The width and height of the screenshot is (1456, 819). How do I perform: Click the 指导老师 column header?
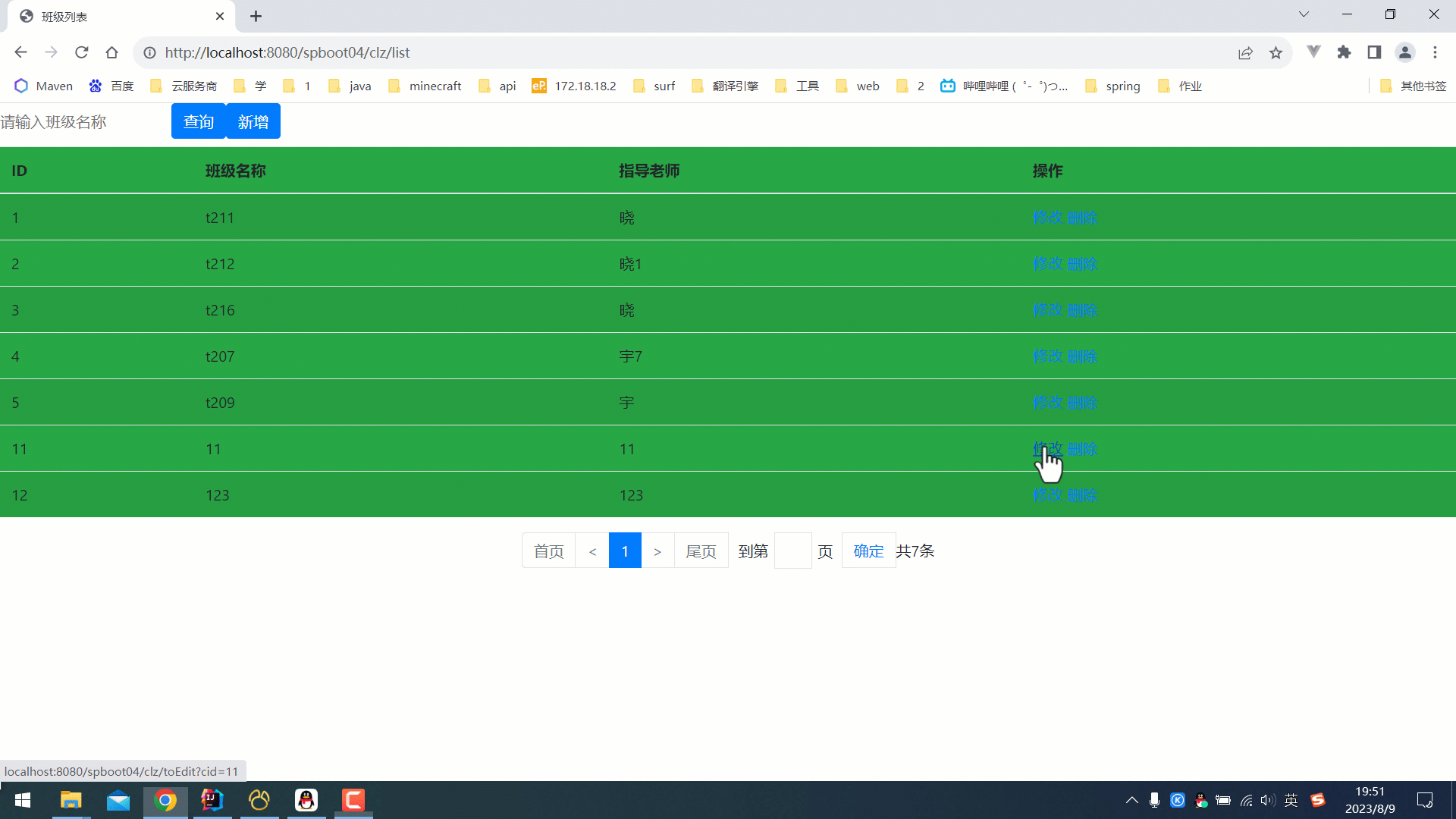coord(649,171)
